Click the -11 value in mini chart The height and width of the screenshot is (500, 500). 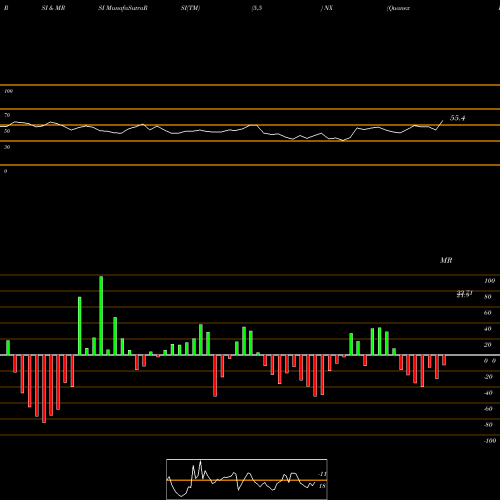(322, 474)
